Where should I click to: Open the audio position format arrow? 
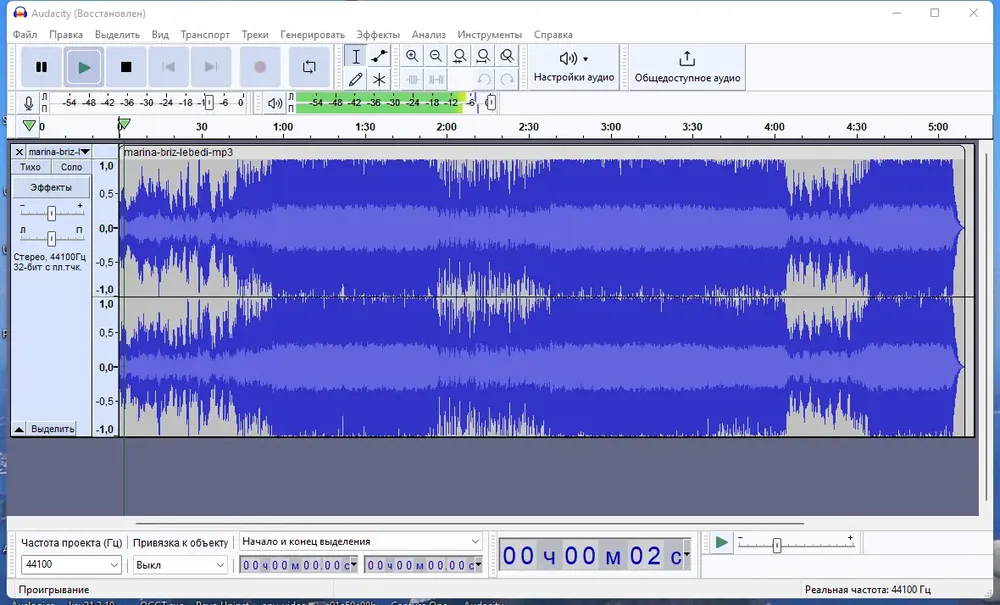(x=687, y=553)
